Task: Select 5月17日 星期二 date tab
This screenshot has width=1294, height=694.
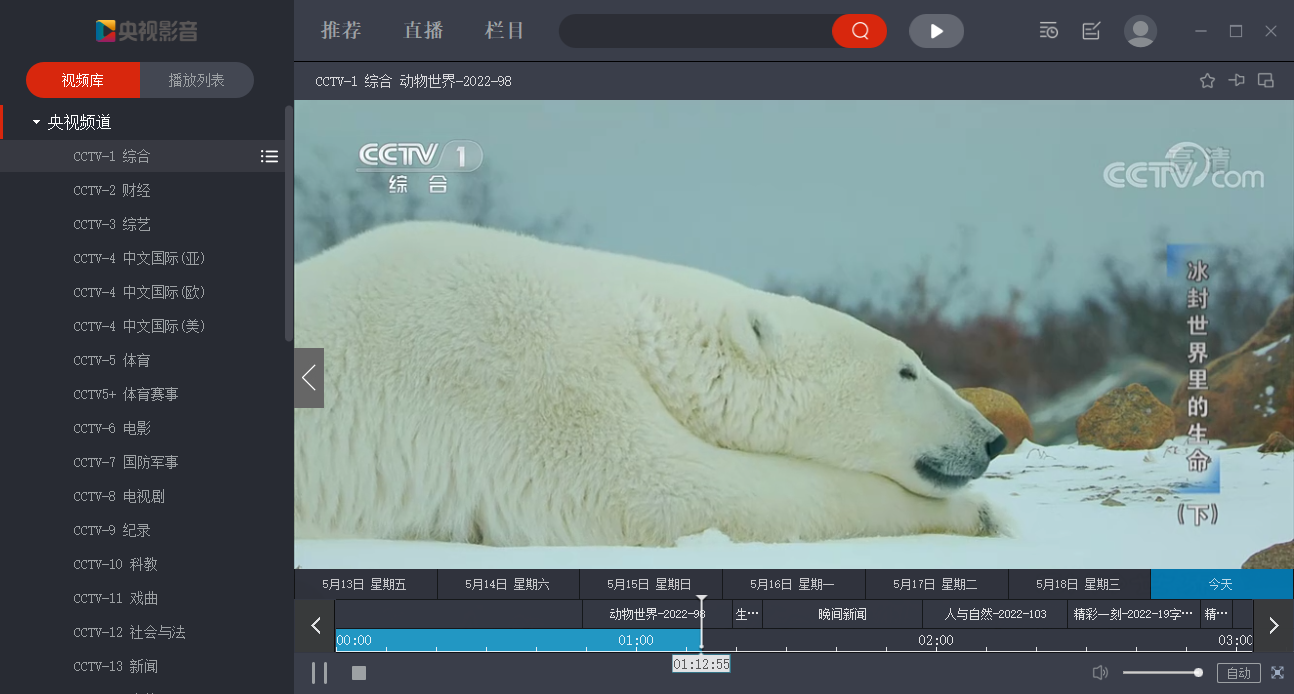Action: pos(937,584)
